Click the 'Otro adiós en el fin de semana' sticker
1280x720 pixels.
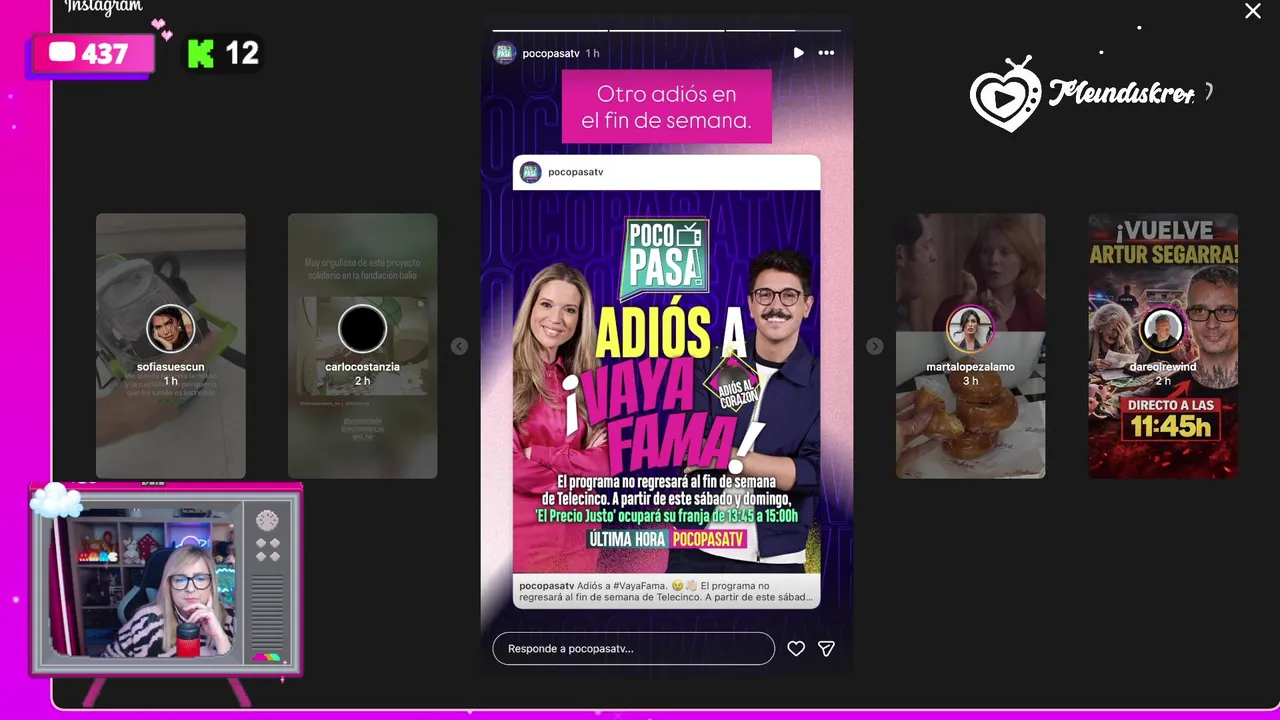667,107
